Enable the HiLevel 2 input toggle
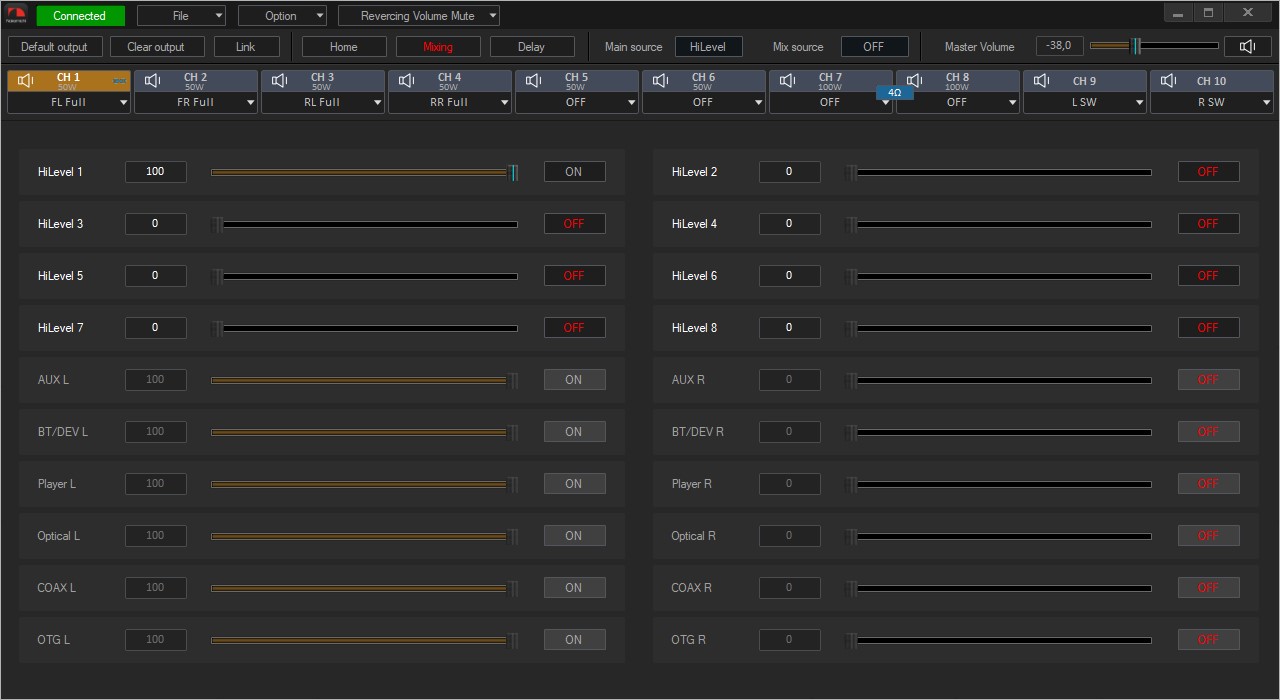This screenshot has height=700, width=1280. point(1208,172)
